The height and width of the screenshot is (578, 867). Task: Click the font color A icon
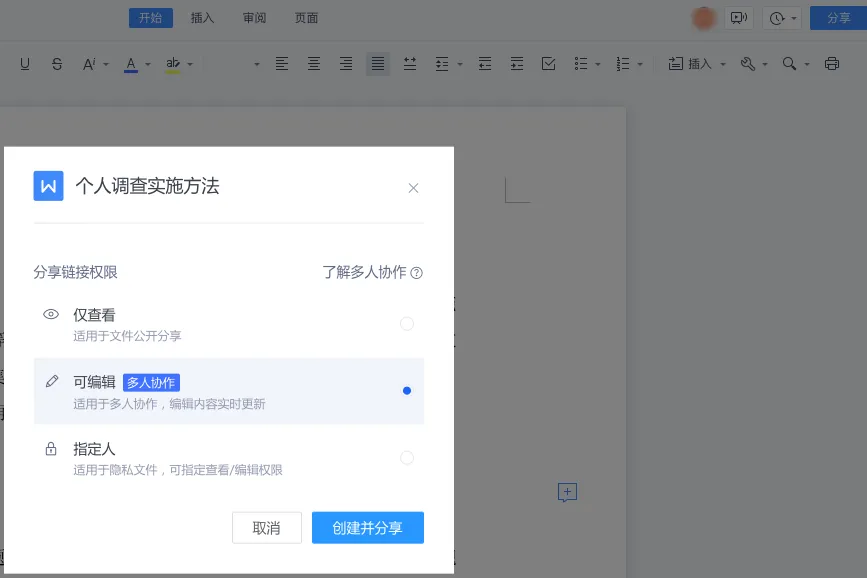coord(131,64)
